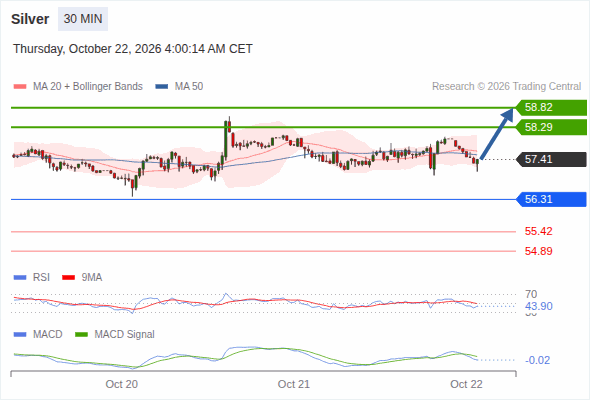590x400 pixels.
Task: Click the RSI legend blue swatch
Action: pos(20,278)
